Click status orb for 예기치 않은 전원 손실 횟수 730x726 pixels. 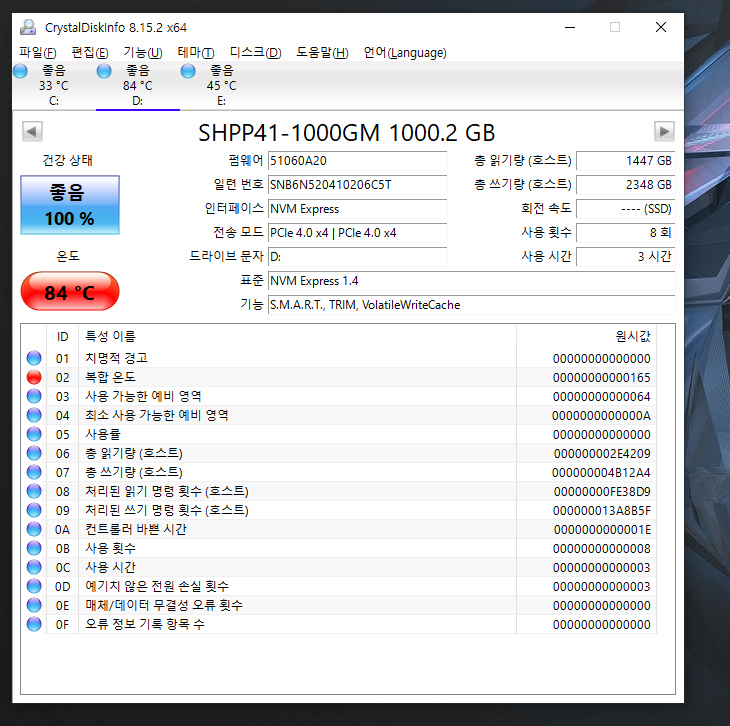[x=34, y=586]
